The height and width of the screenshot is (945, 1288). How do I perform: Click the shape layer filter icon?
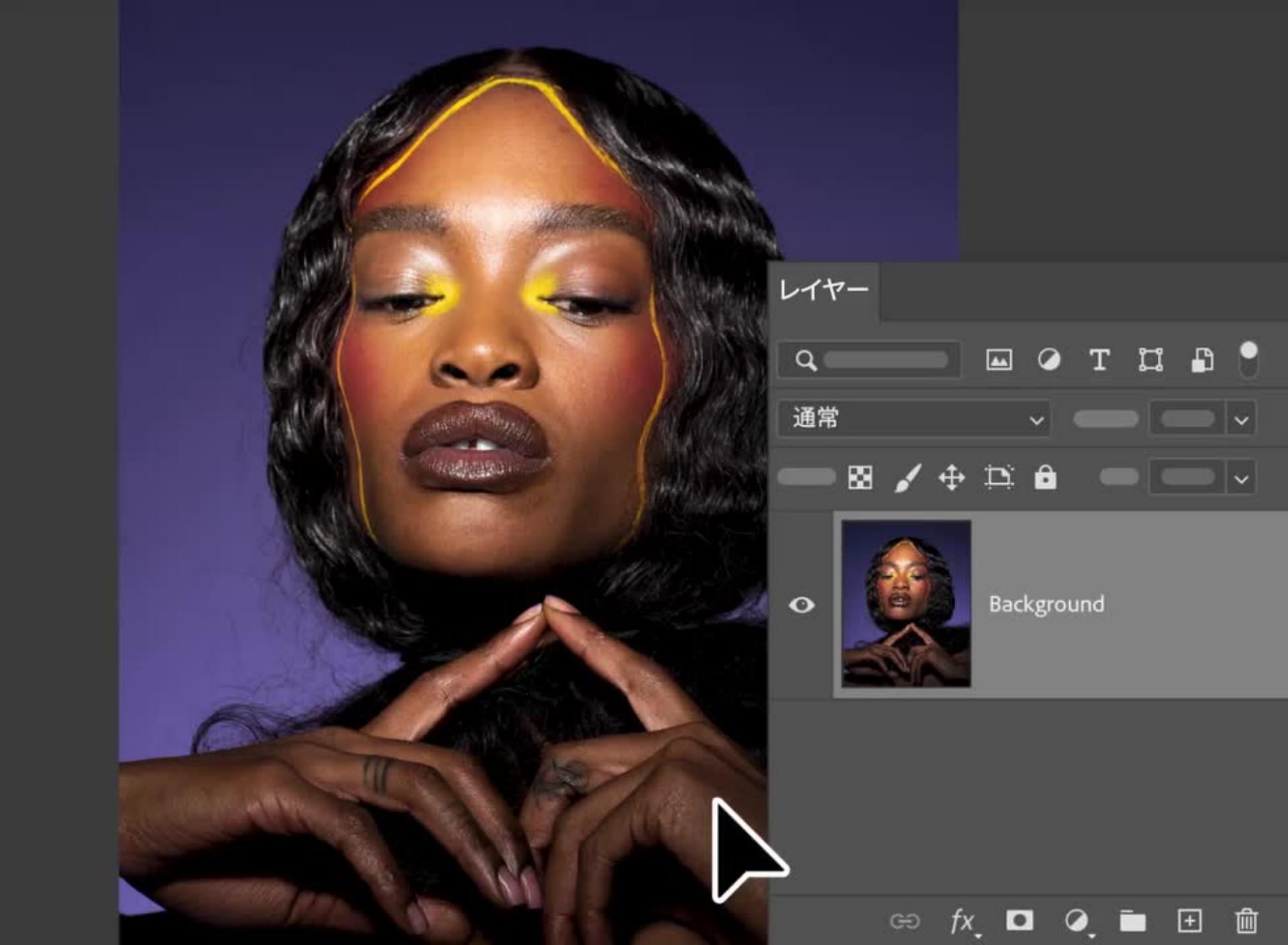coord(1150,360)
